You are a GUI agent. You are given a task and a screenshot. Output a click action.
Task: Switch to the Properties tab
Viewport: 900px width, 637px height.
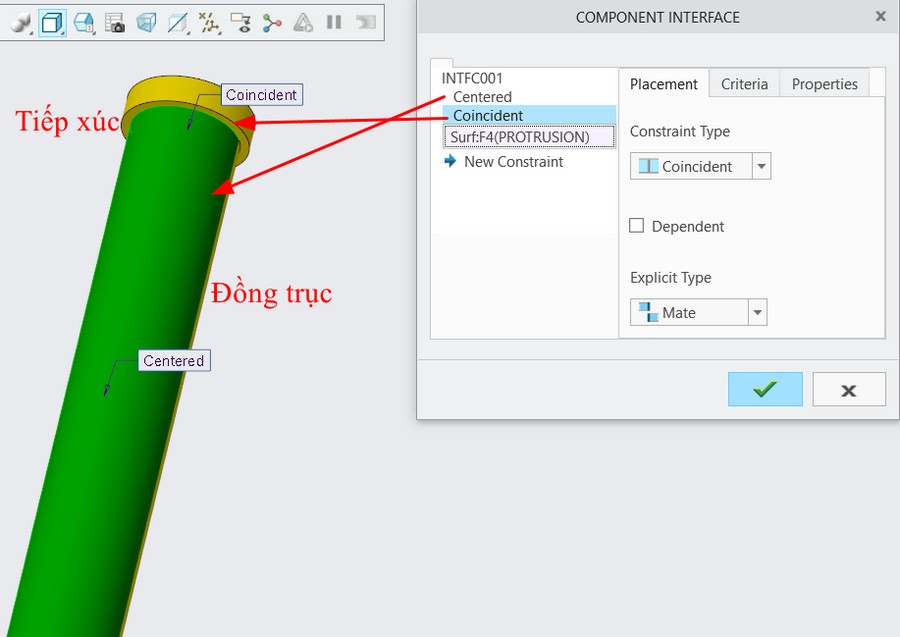point(824,84)
